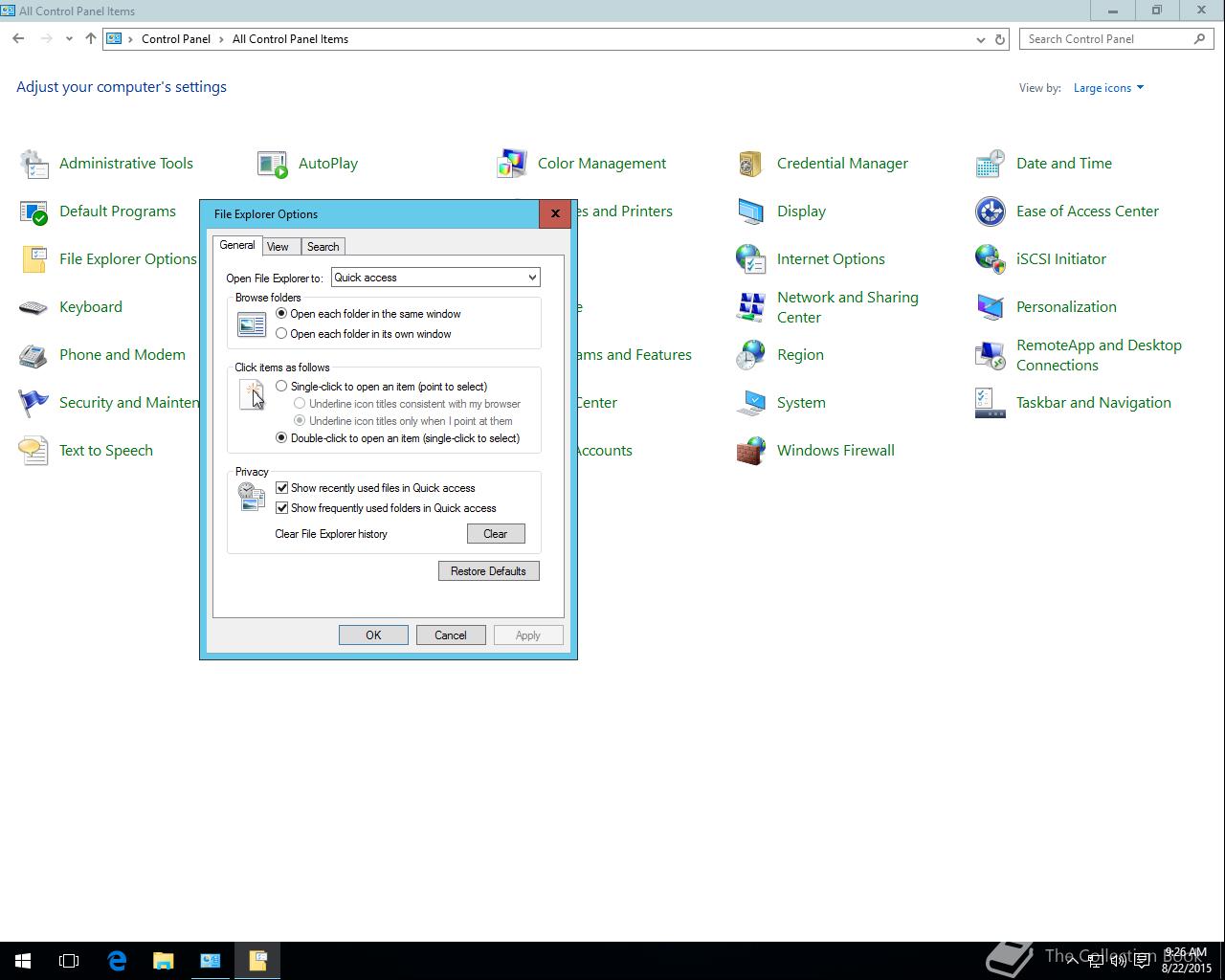The image size is (1225, 980).
Task: Open the System icon
Action: click(751, 403)
